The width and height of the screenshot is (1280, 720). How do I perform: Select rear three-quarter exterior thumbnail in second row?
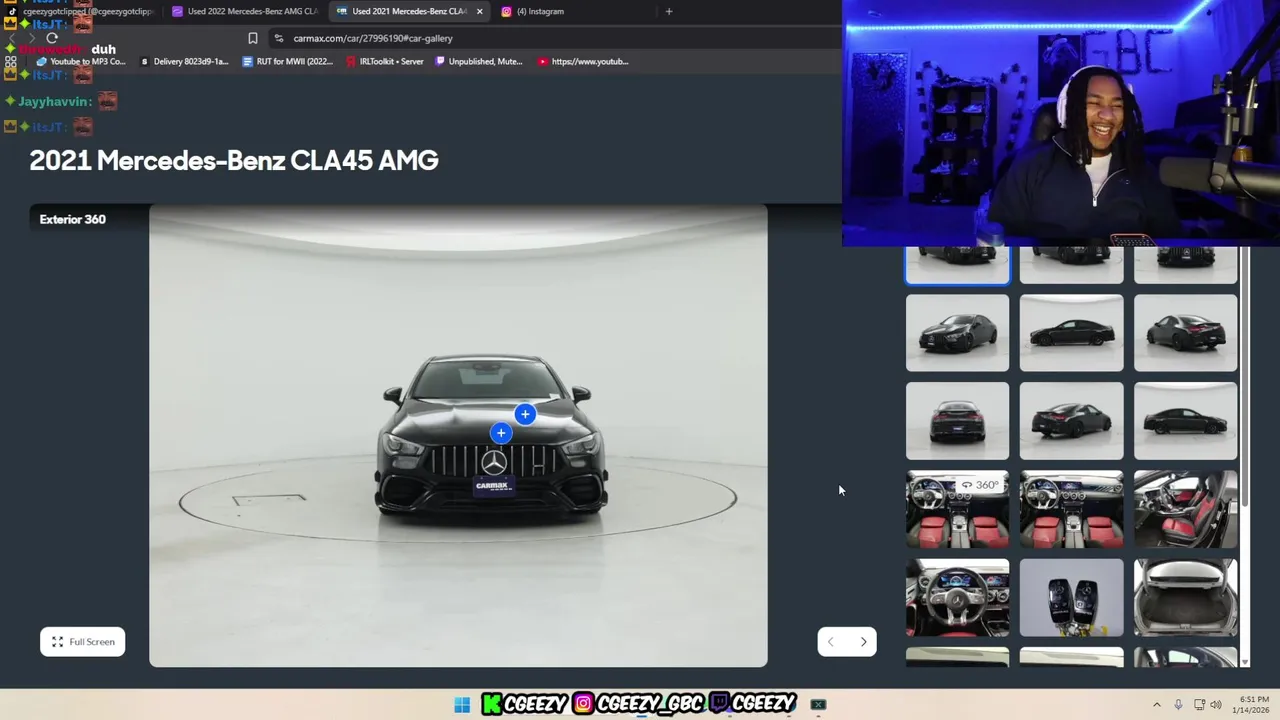[1186, 333]
